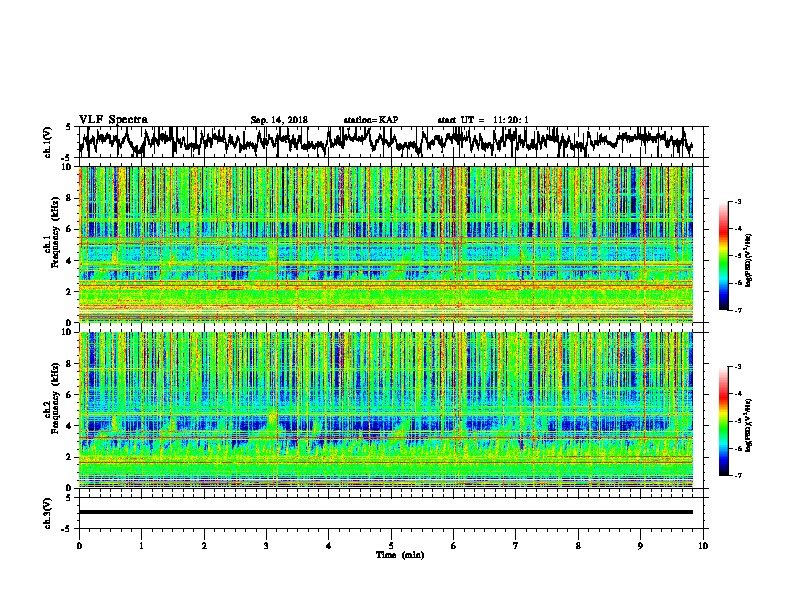Click the ch.2 color scale bar
The image size is (792, 612).
coord(724,421)
